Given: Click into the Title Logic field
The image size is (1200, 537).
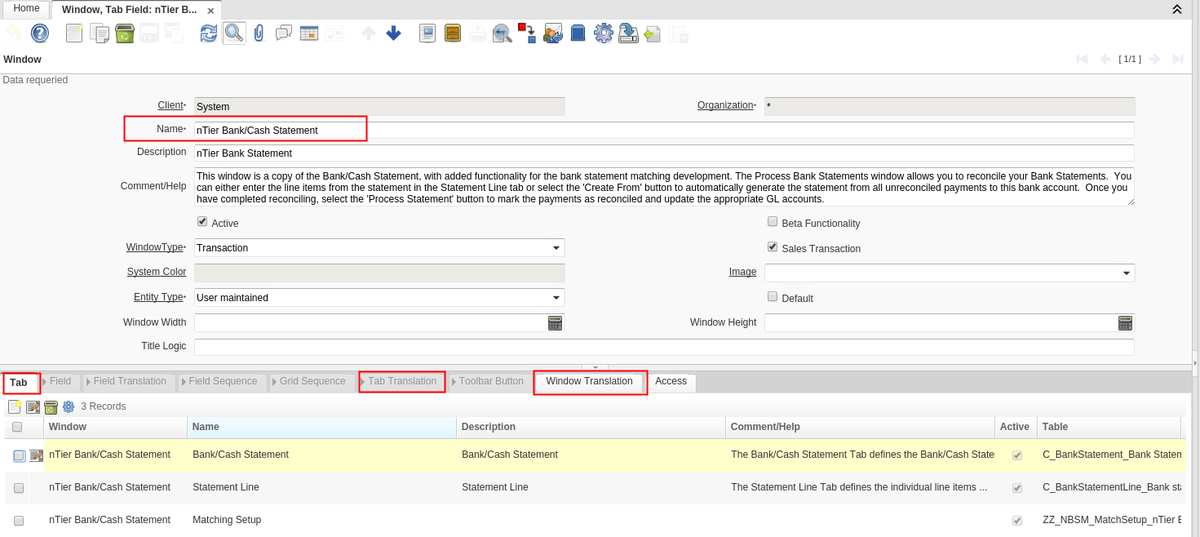Looking at the screenshot, I should tap(663, 347).
